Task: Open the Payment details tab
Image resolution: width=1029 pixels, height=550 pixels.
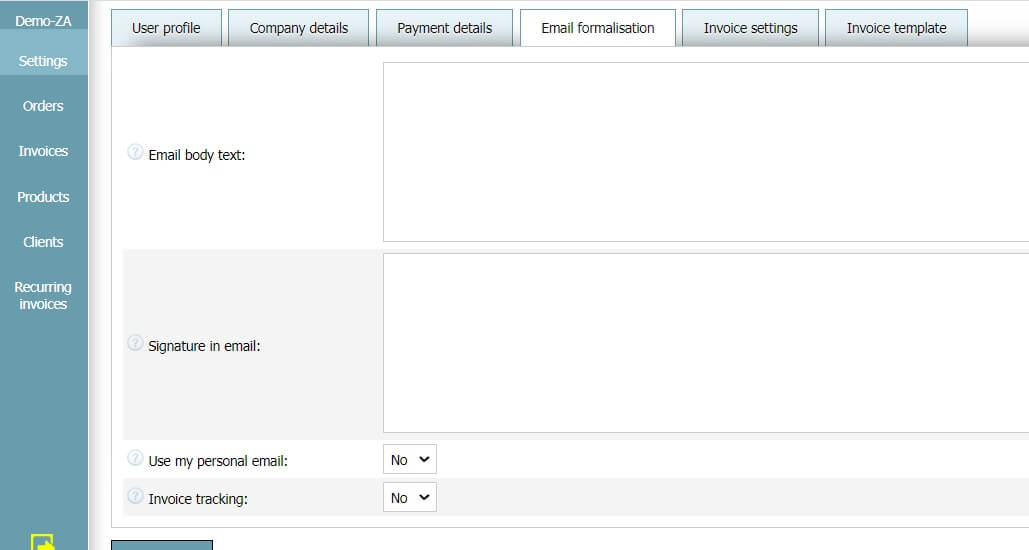Action: click(444, 28)
